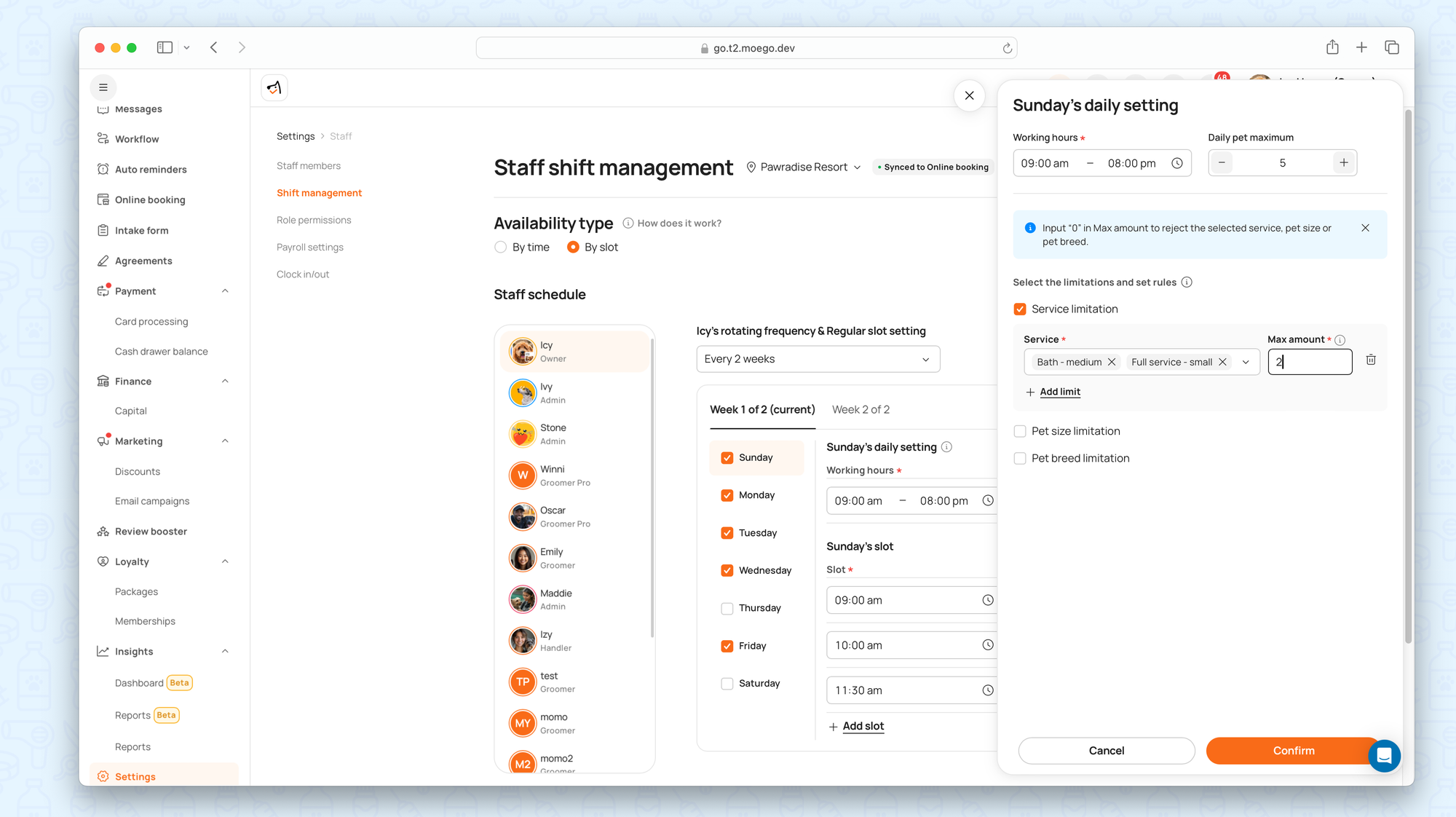1456x817 pixels.
Task: Click the clock icon in Working hours field
Action: 1176,163
